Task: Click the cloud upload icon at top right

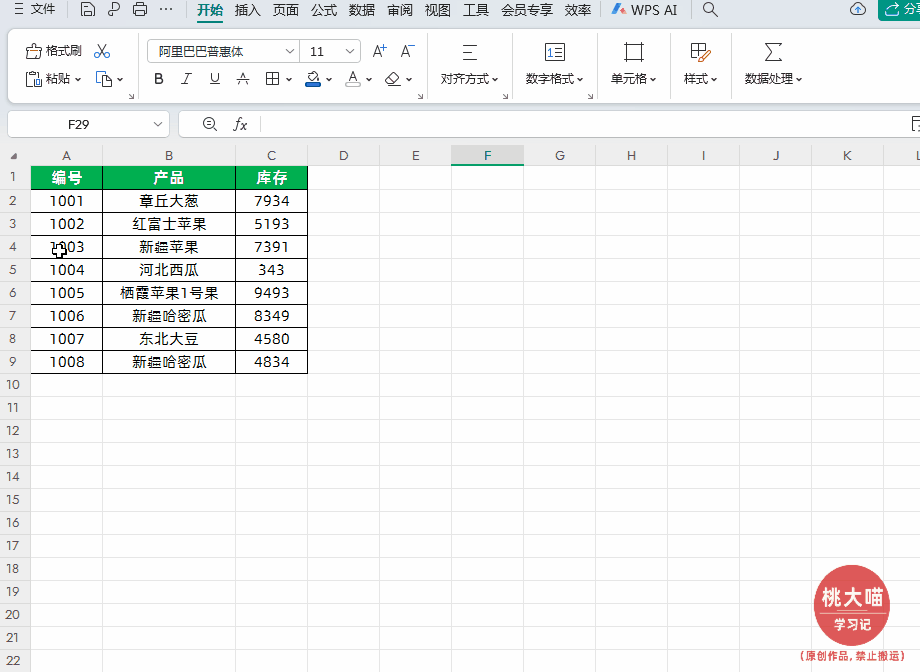Action: point(858,9)
